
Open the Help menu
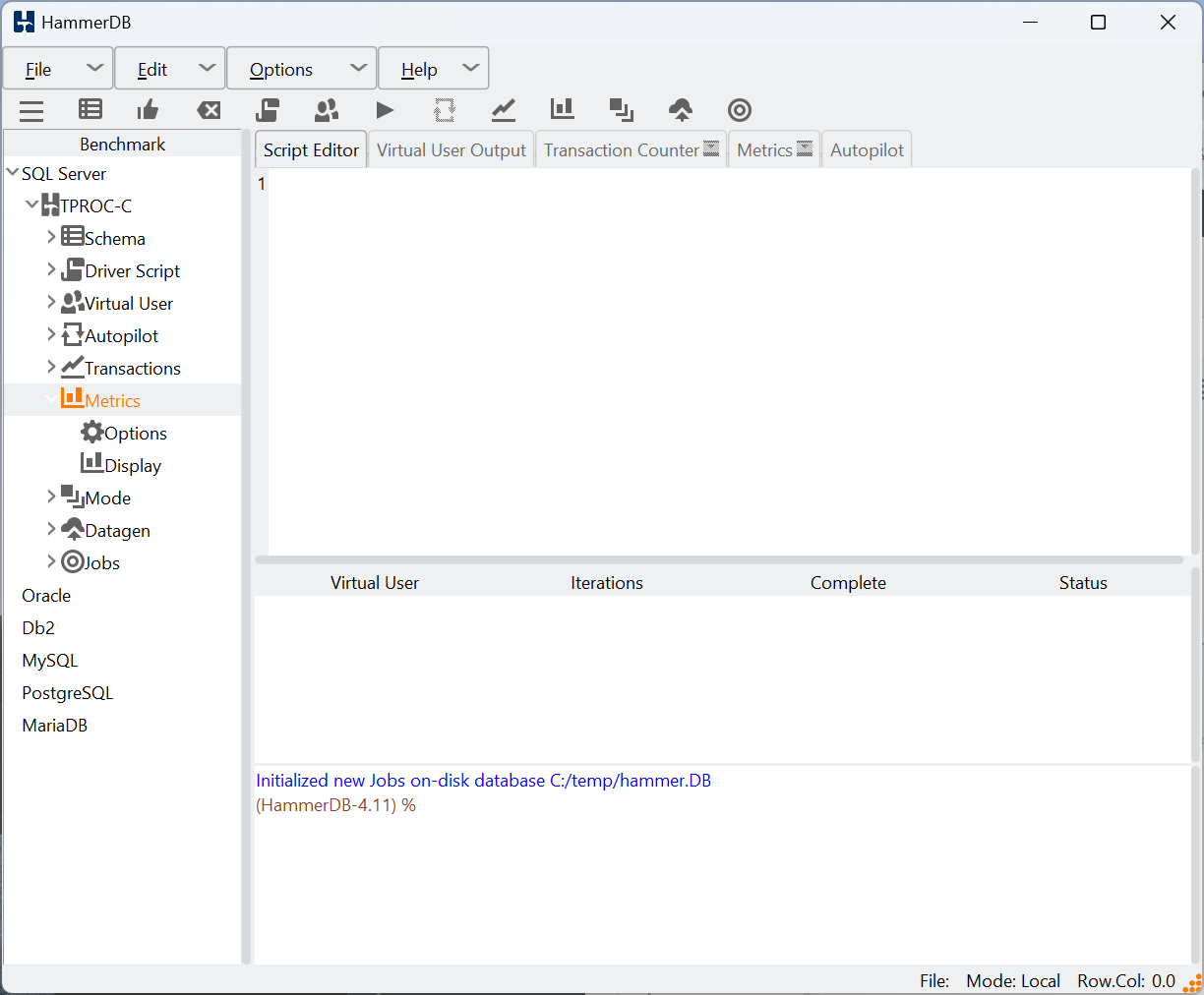[x=434, y=69]
